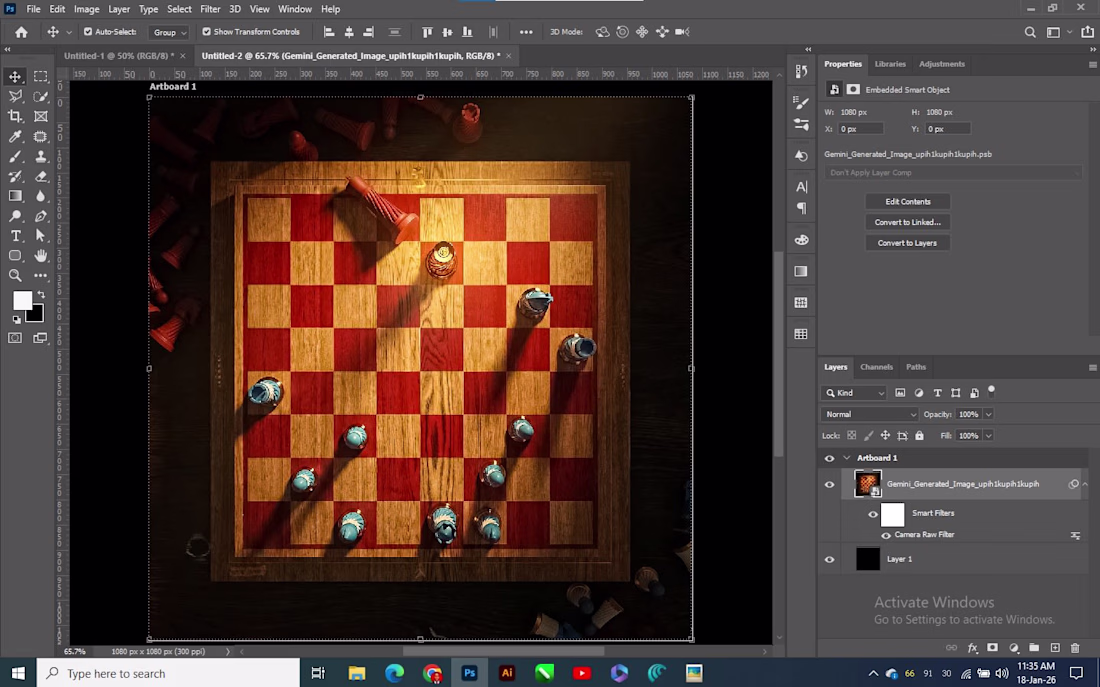Switch to the Channels tab

(876, 367)
